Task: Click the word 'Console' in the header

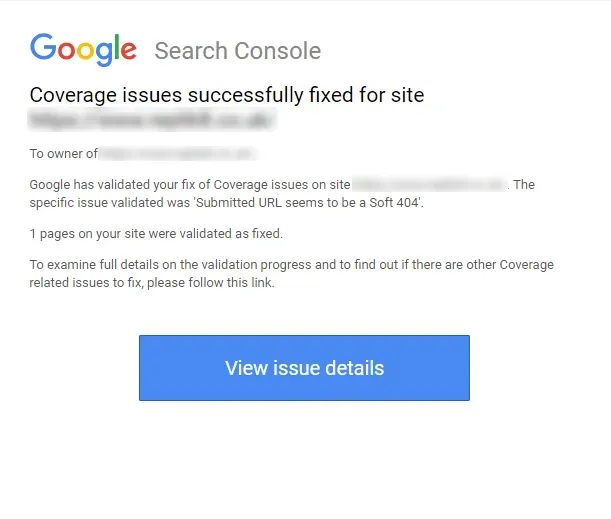Action: tap(277, 51)
